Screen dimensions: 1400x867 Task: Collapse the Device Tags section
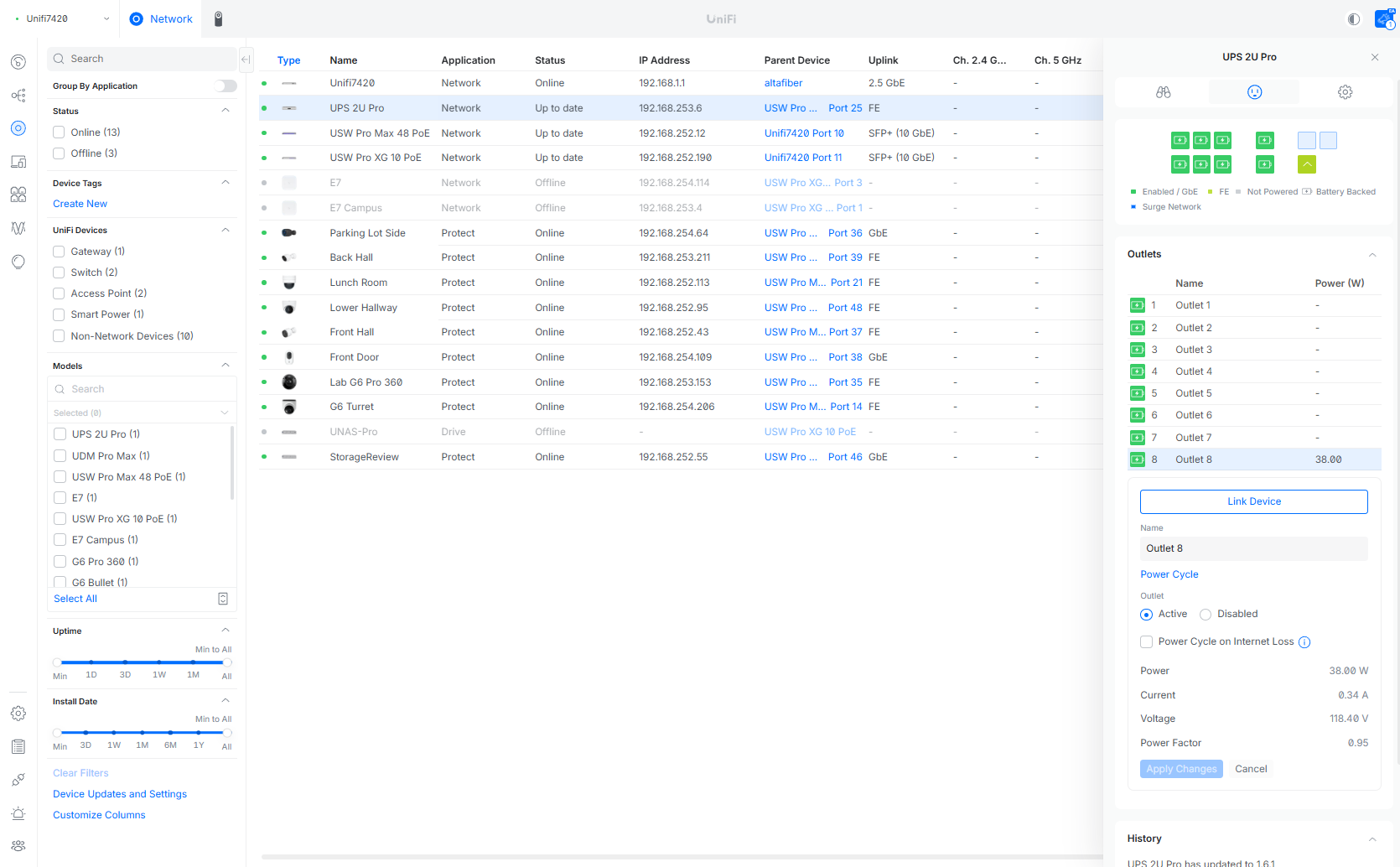[x=226, y=183]
